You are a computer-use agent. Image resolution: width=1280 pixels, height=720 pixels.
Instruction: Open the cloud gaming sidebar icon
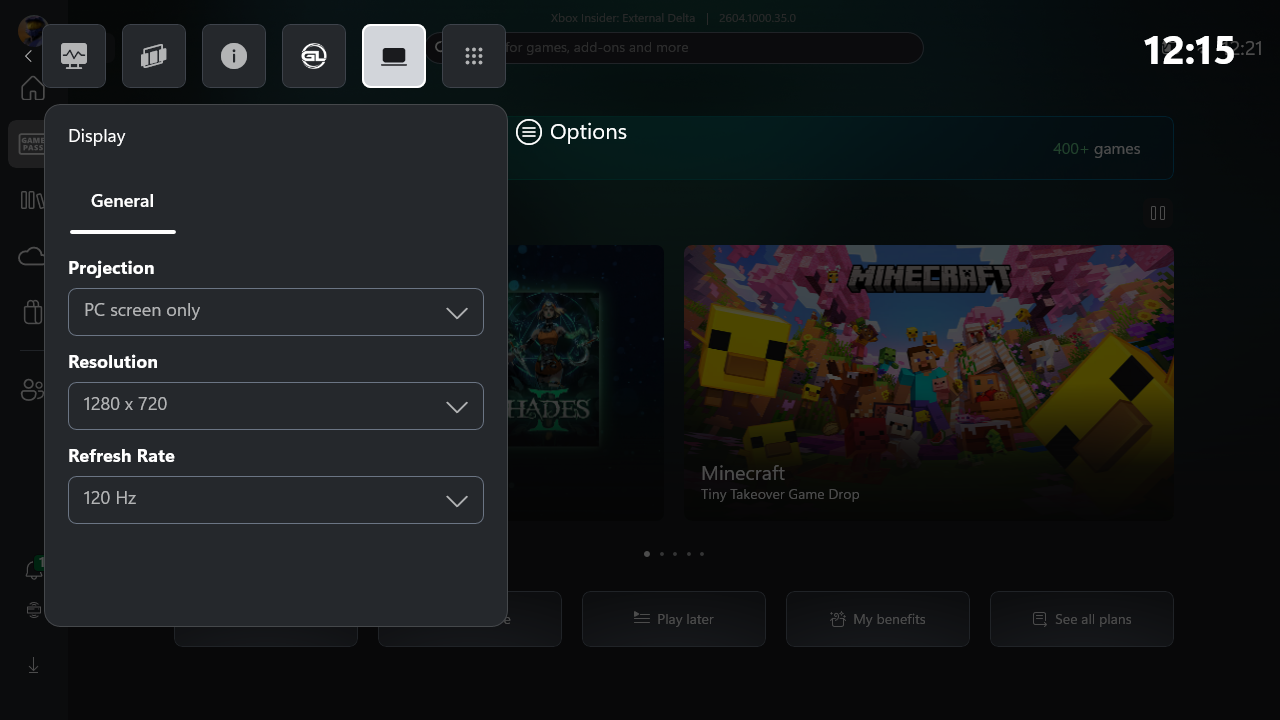(x=32, y=256)
